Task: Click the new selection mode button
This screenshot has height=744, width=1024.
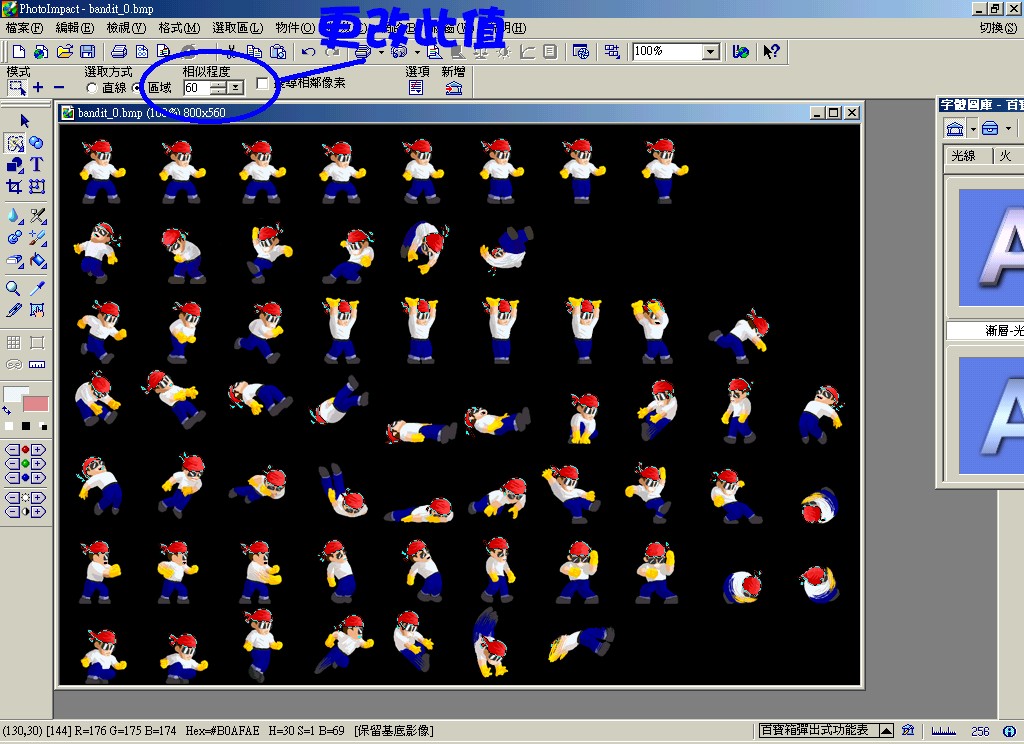Action: click(x=16, y=88)
